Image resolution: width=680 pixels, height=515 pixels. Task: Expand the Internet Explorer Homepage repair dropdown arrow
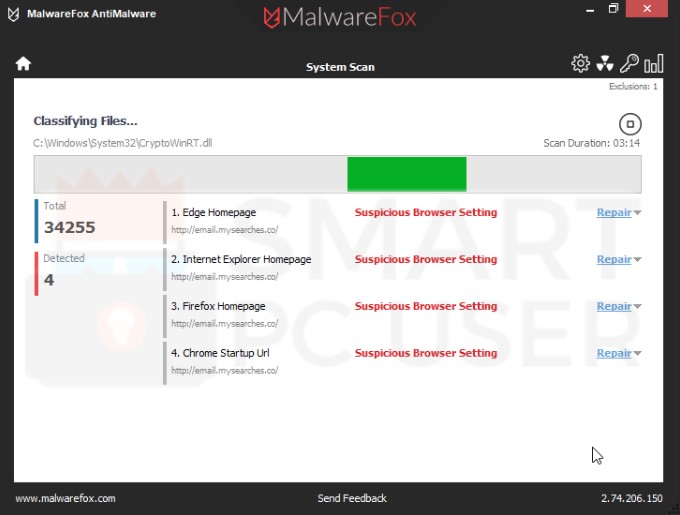pos(637,260)
